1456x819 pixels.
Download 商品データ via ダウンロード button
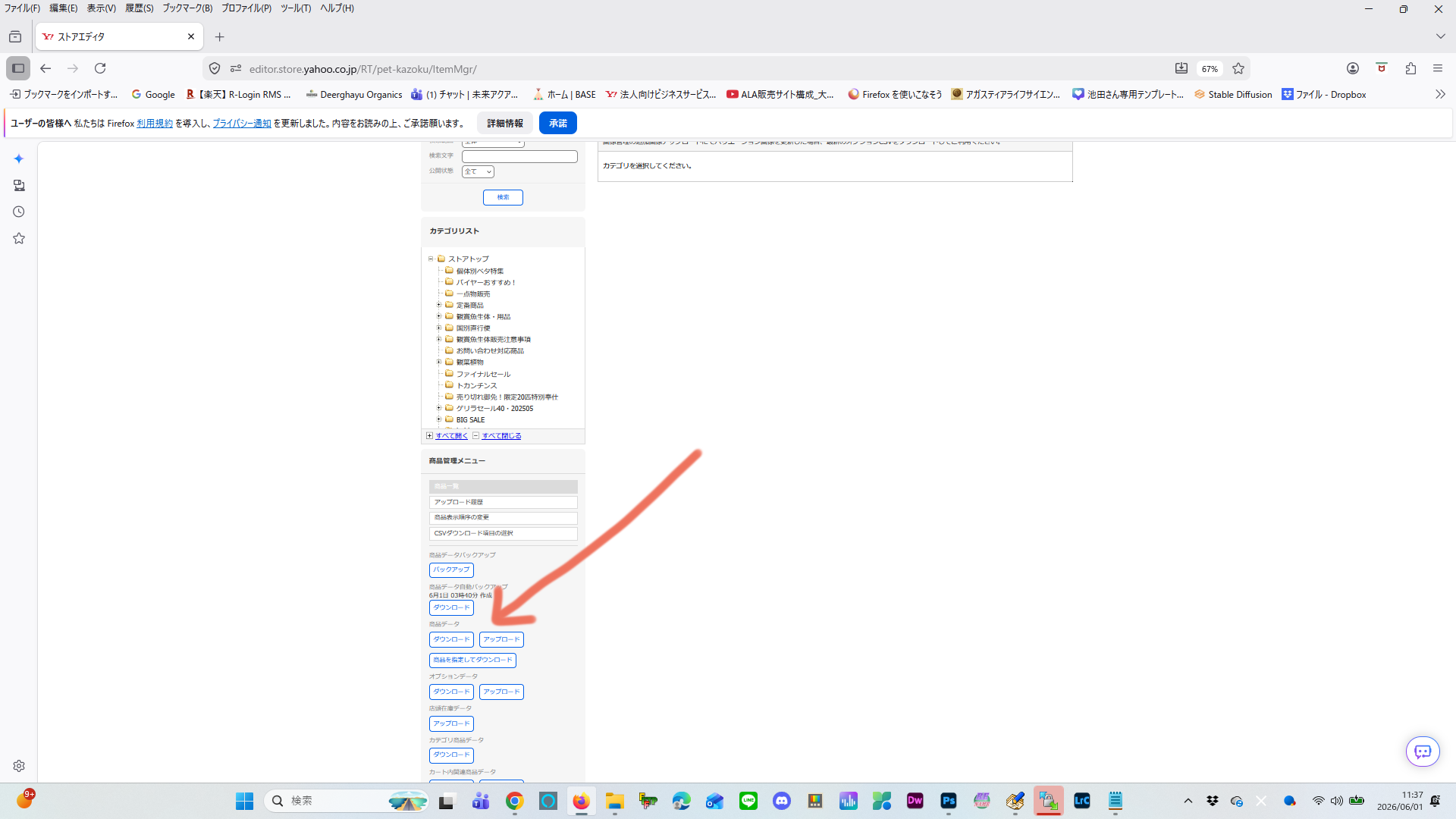click(x=451, y=639)
